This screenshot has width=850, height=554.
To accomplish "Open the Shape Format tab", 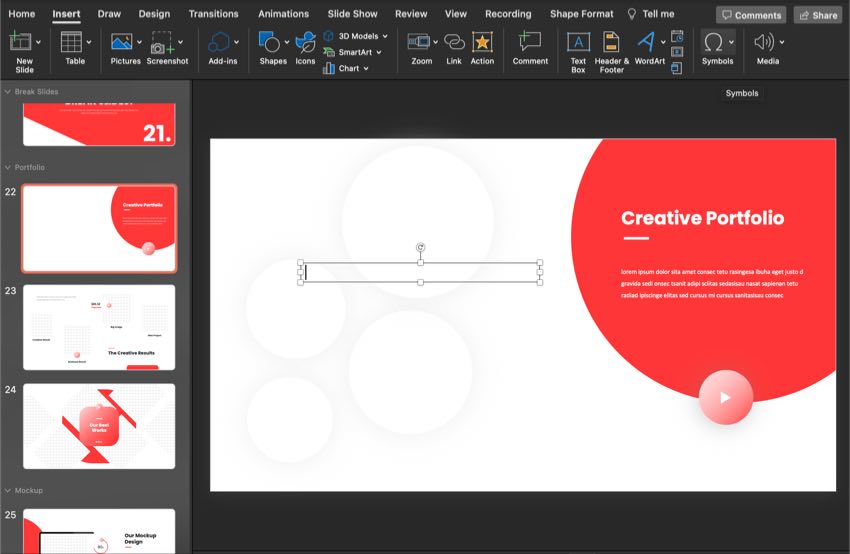I will 581,14.
